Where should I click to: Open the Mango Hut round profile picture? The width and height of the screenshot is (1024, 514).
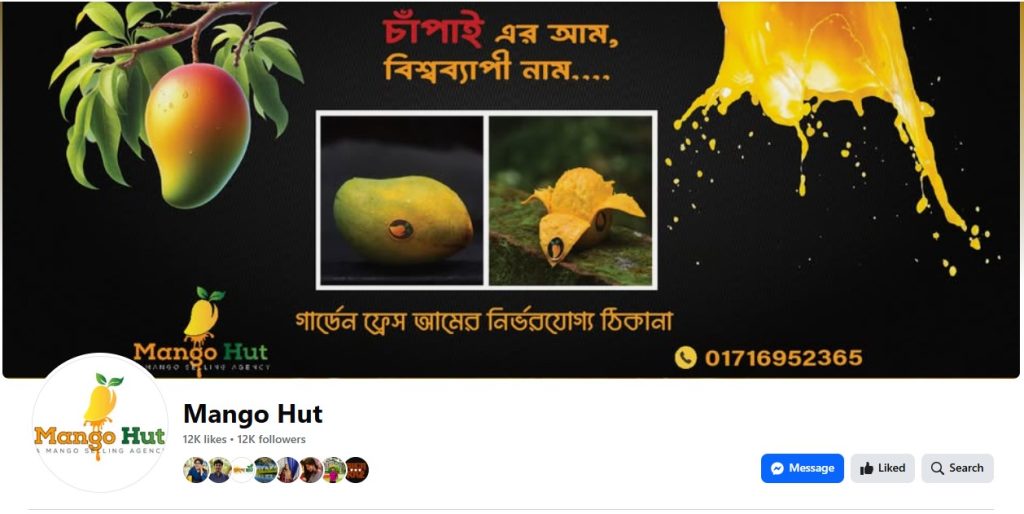(100, 423)
